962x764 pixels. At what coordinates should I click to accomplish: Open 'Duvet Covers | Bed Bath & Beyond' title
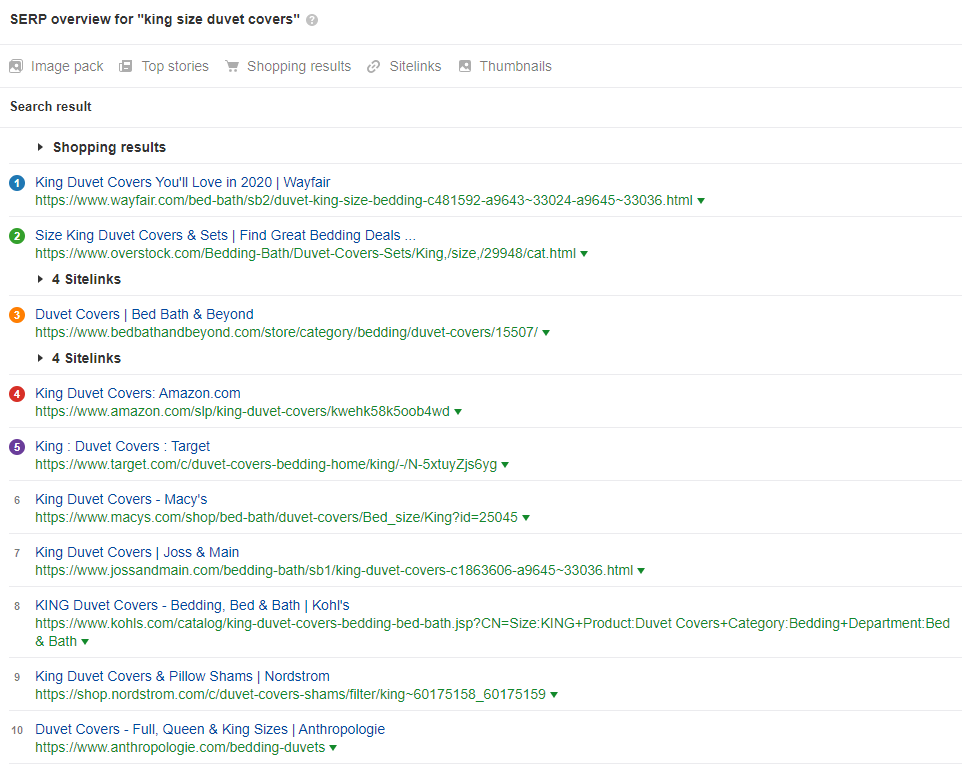point(144,314)
